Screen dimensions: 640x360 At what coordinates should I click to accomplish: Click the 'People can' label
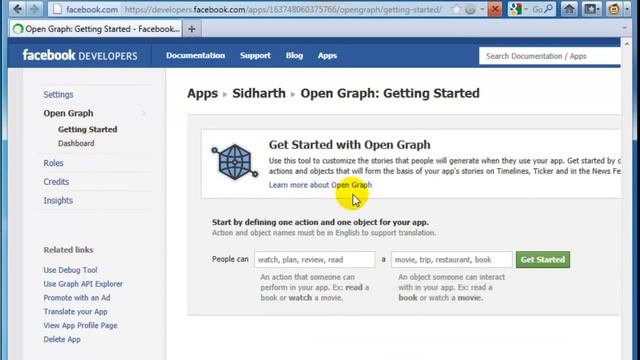pos(230,259)
